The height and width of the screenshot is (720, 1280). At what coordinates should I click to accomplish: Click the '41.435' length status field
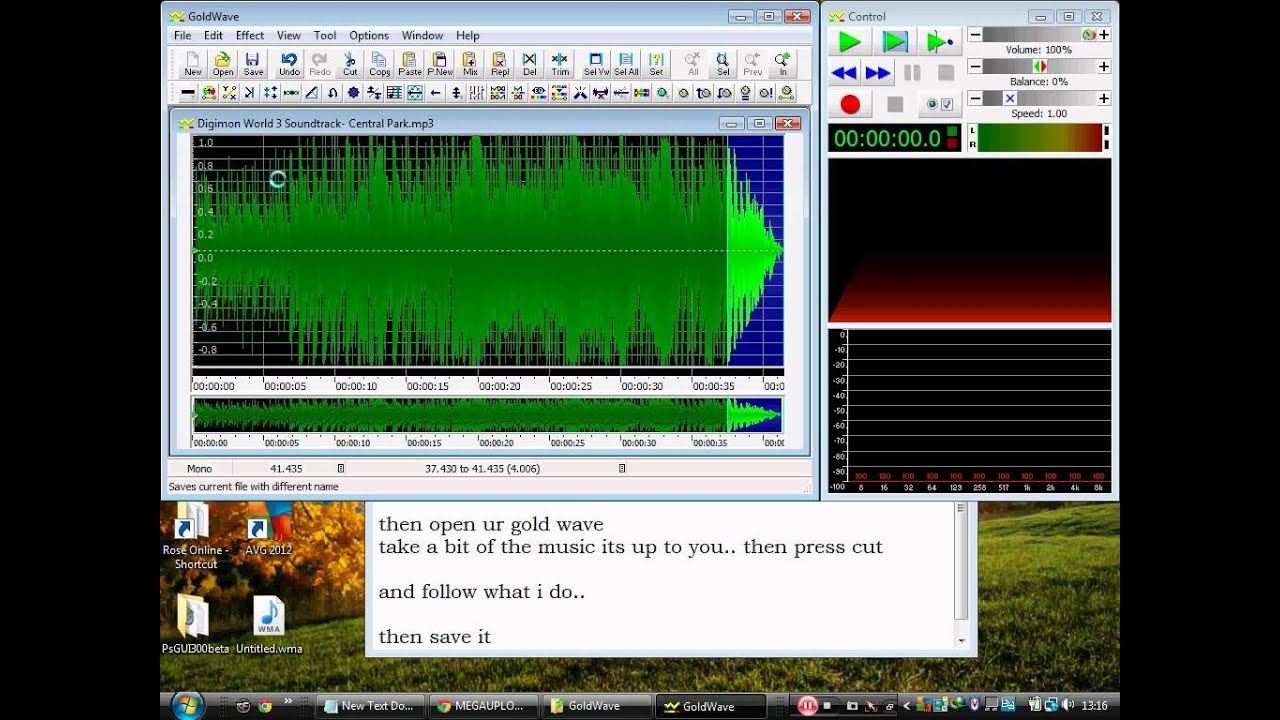click(286, 468)
